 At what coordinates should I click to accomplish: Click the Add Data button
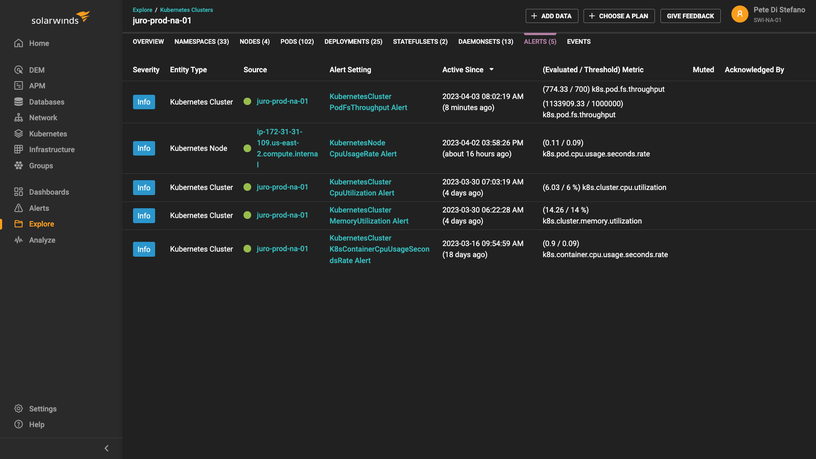(x=552, y=16)
